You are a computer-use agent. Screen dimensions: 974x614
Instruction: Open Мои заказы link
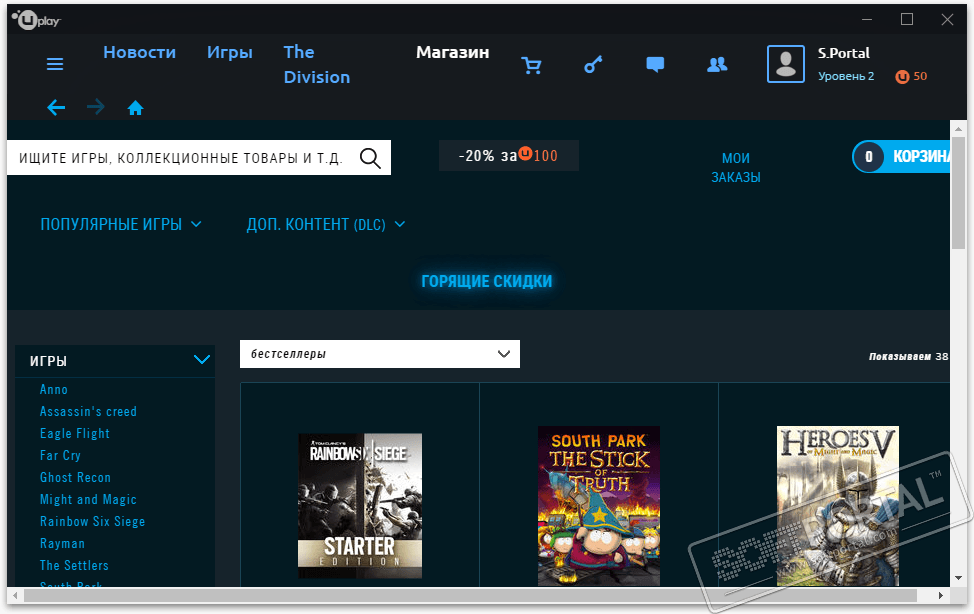[736, 168]
